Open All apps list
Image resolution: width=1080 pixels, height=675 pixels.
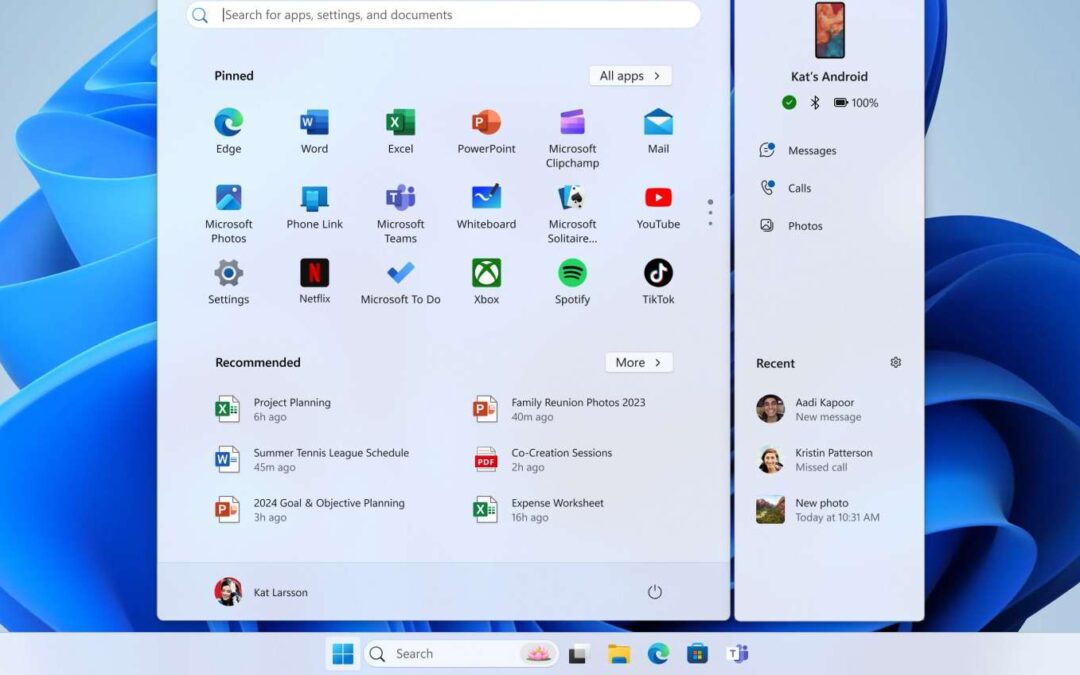(630, 75)
